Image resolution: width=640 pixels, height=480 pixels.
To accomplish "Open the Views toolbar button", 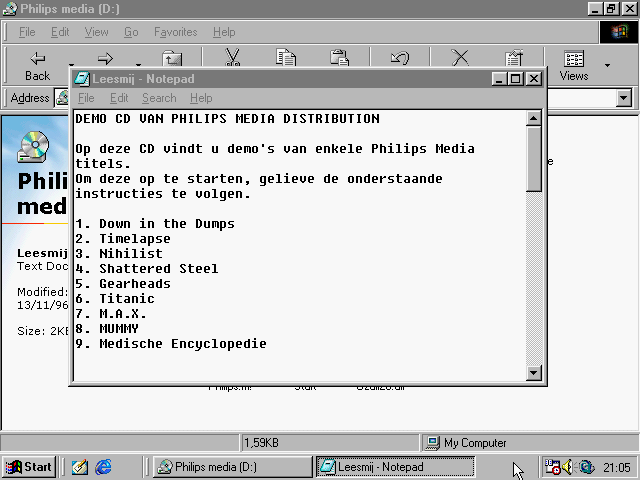I will coord(574,65).
